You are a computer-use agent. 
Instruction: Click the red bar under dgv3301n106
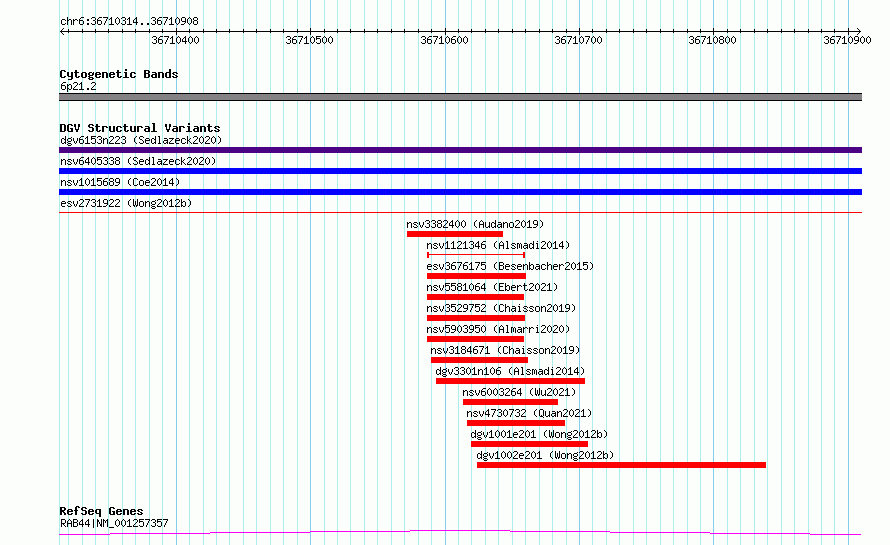point(510,381)
